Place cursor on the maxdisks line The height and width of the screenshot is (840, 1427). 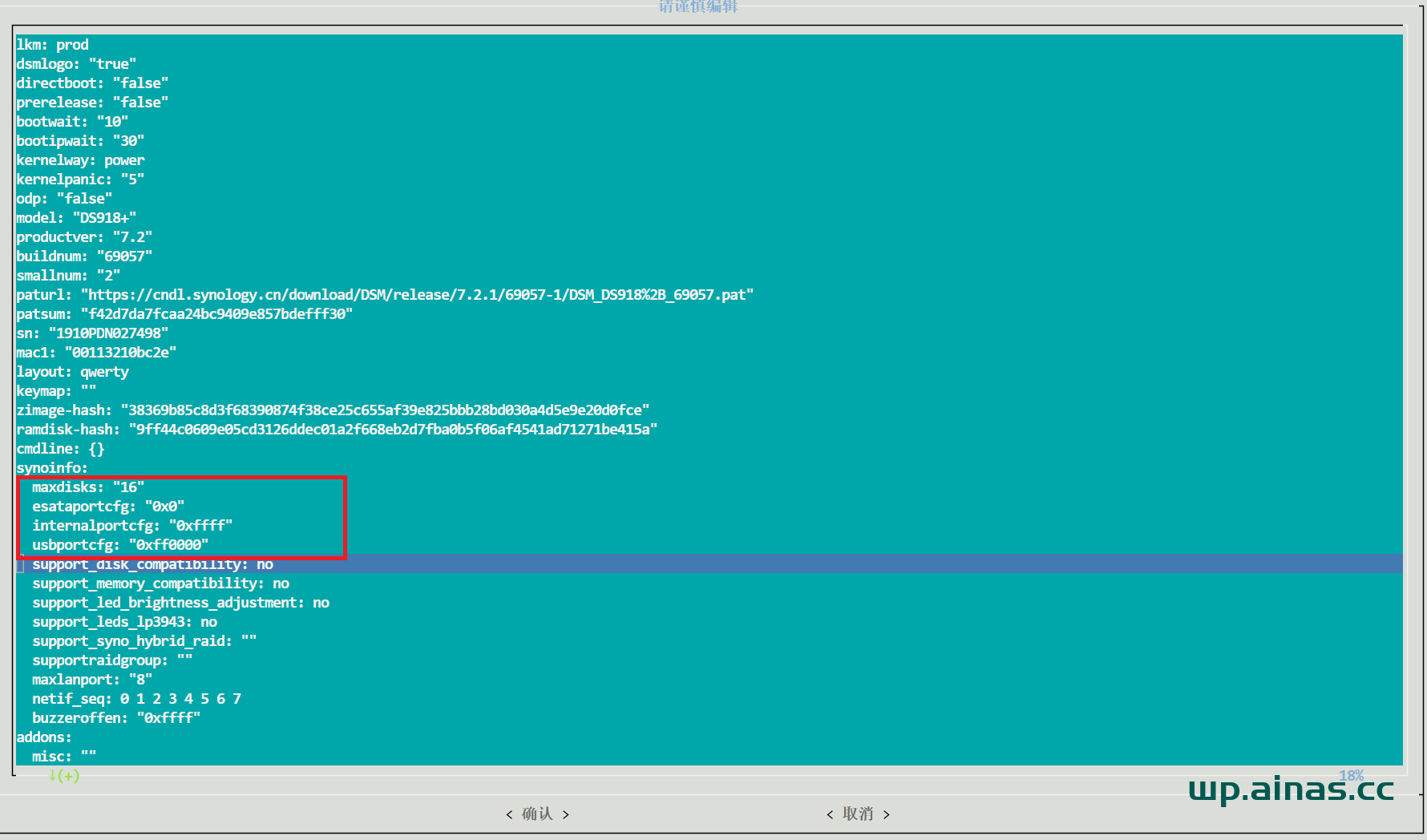coord(88,487)
